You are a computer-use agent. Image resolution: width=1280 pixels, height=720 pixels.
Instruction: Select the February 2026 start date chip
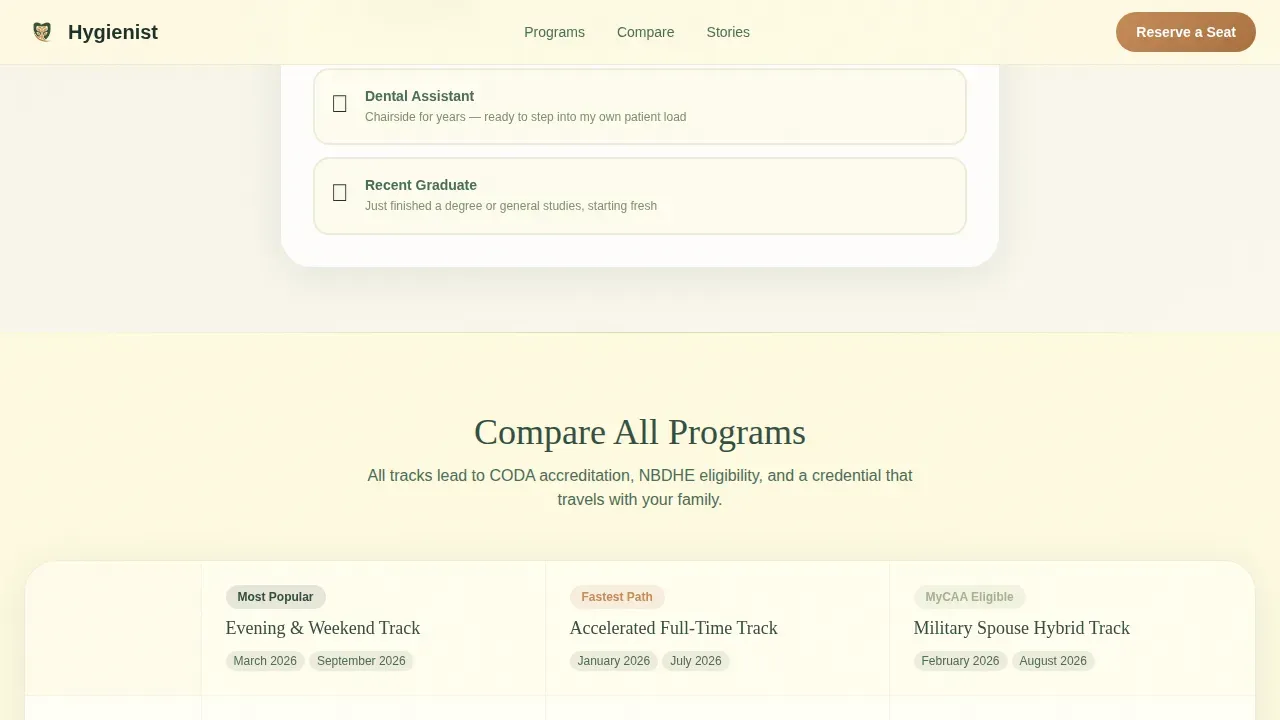click(960, 661)
